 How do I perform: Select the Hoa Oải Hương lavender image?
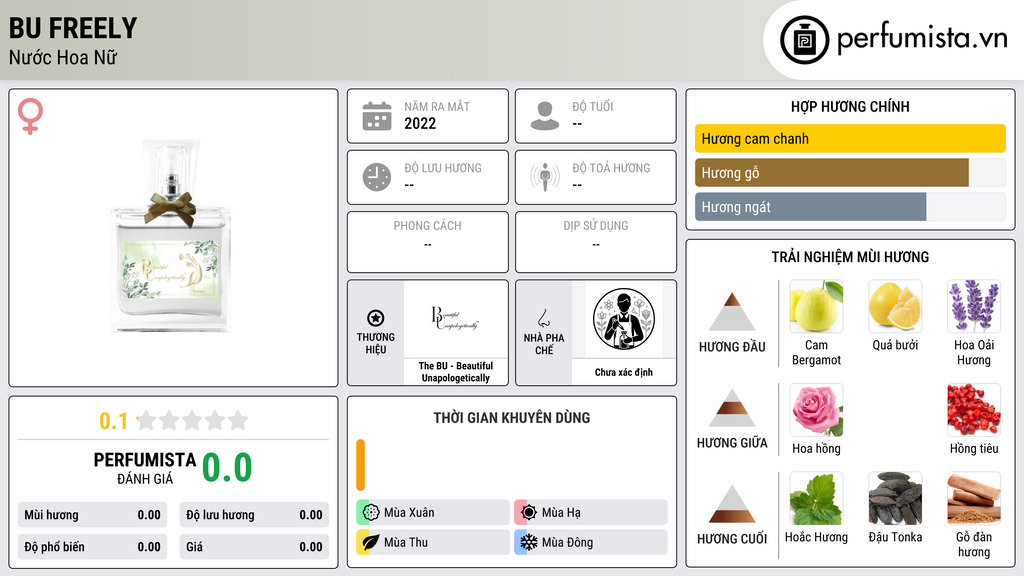(x=974, y=306)
